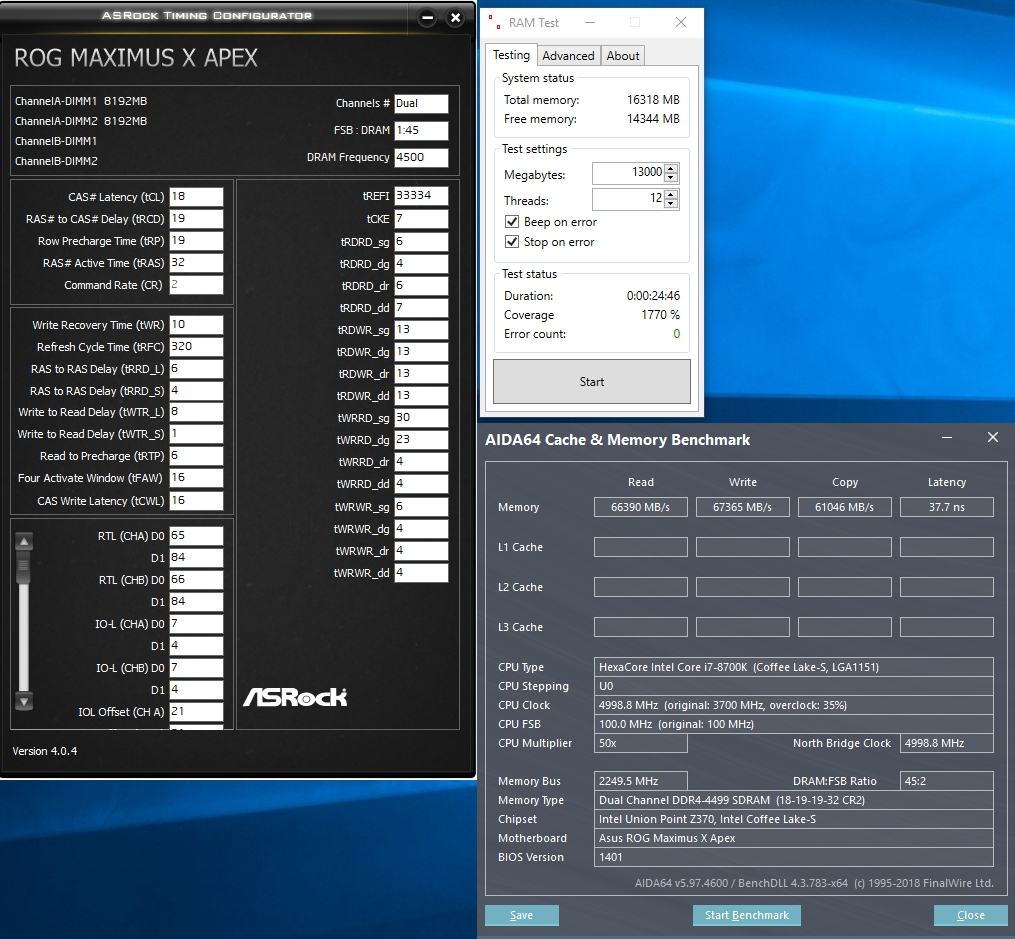This screenshot has width=1015, height=939.
Task: Click the Command Rate (CR) field
Action: [196, 285]
